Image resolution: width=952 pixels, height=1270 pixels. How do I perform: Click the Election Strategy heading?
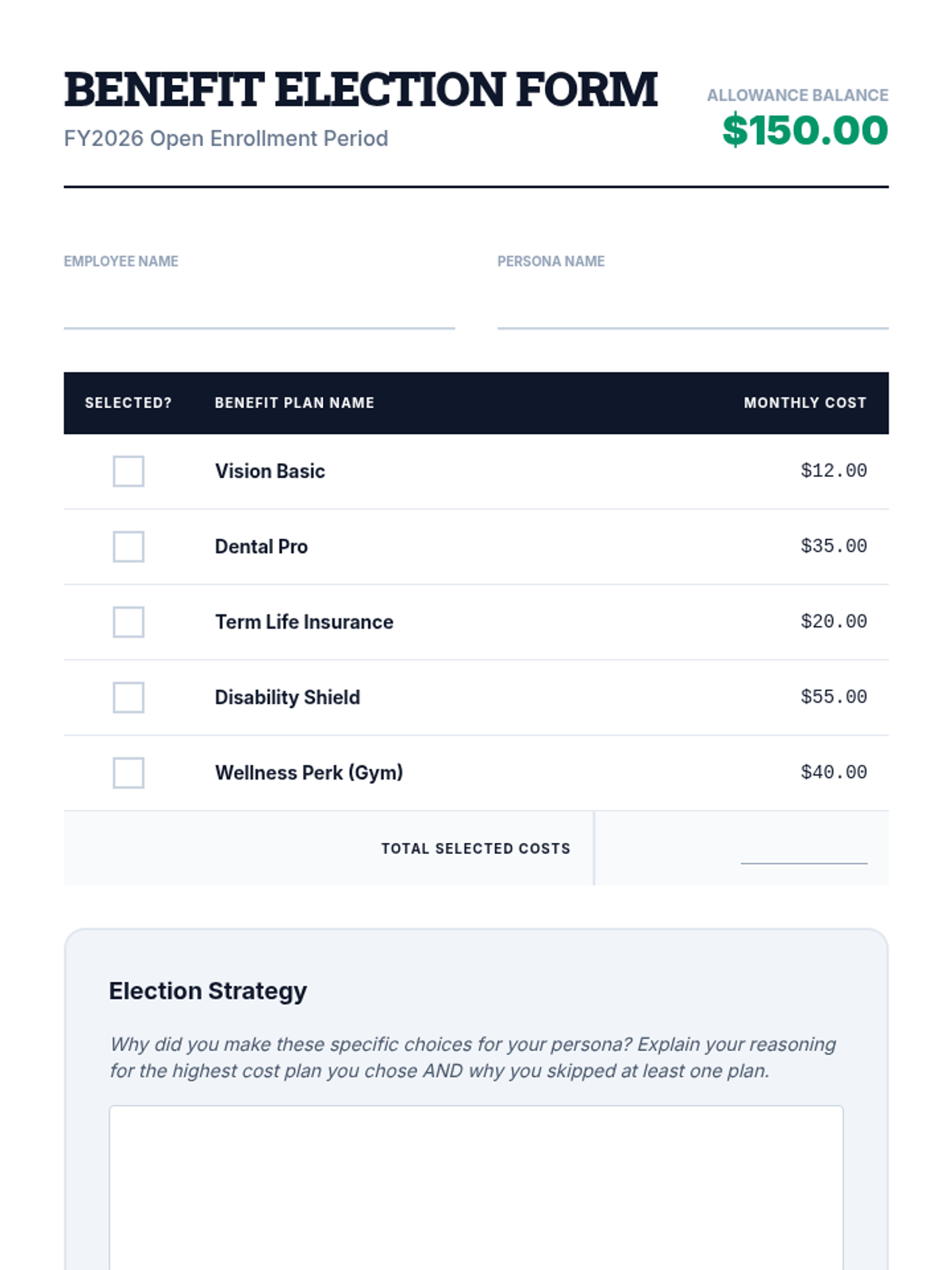point(208,991)
